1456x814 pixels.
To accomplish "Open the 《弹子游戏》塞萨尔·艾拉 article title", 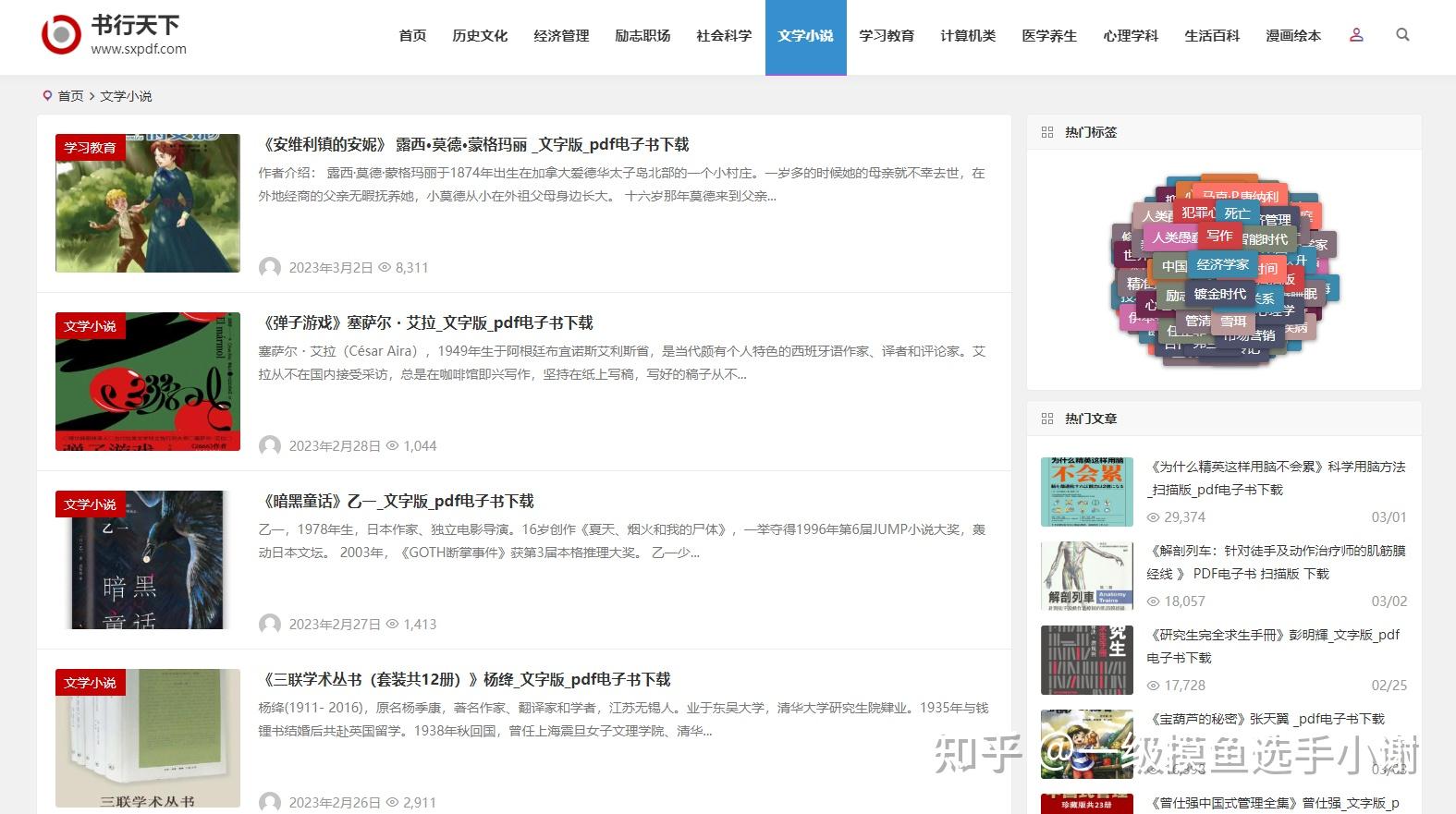I will (426, 323).
